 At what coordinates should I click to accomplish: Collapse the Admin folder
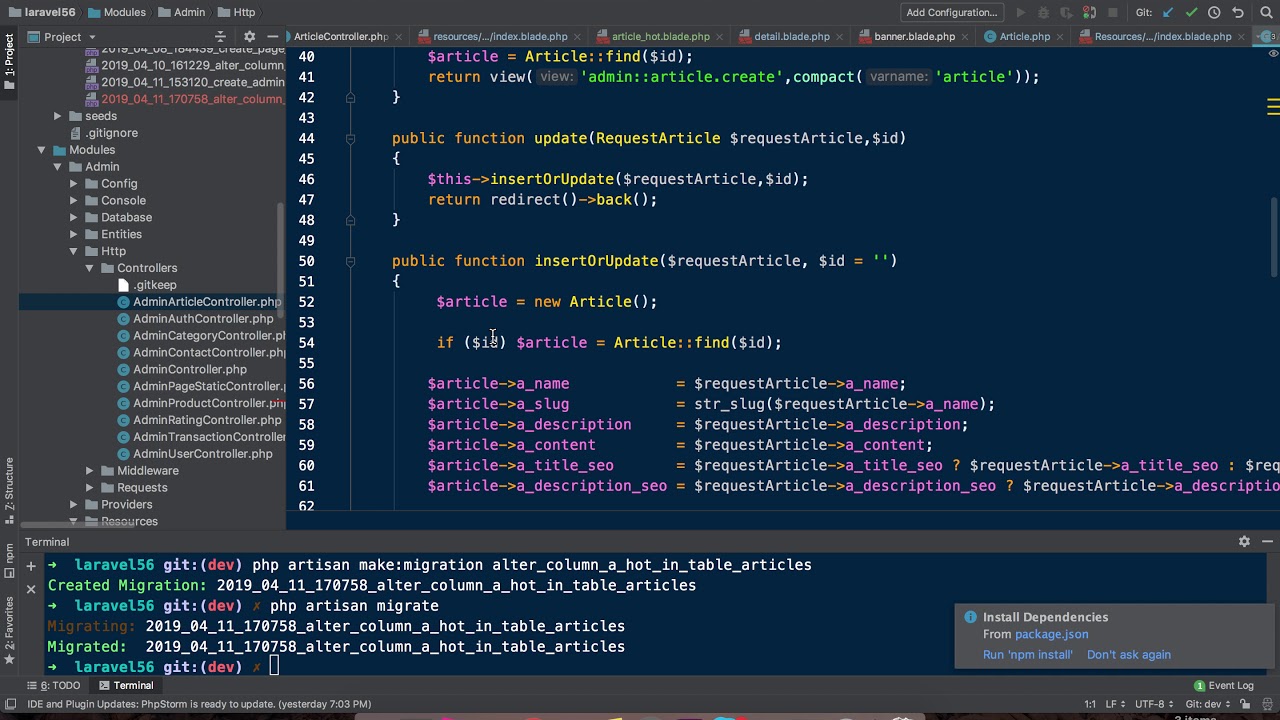point(58,167)
